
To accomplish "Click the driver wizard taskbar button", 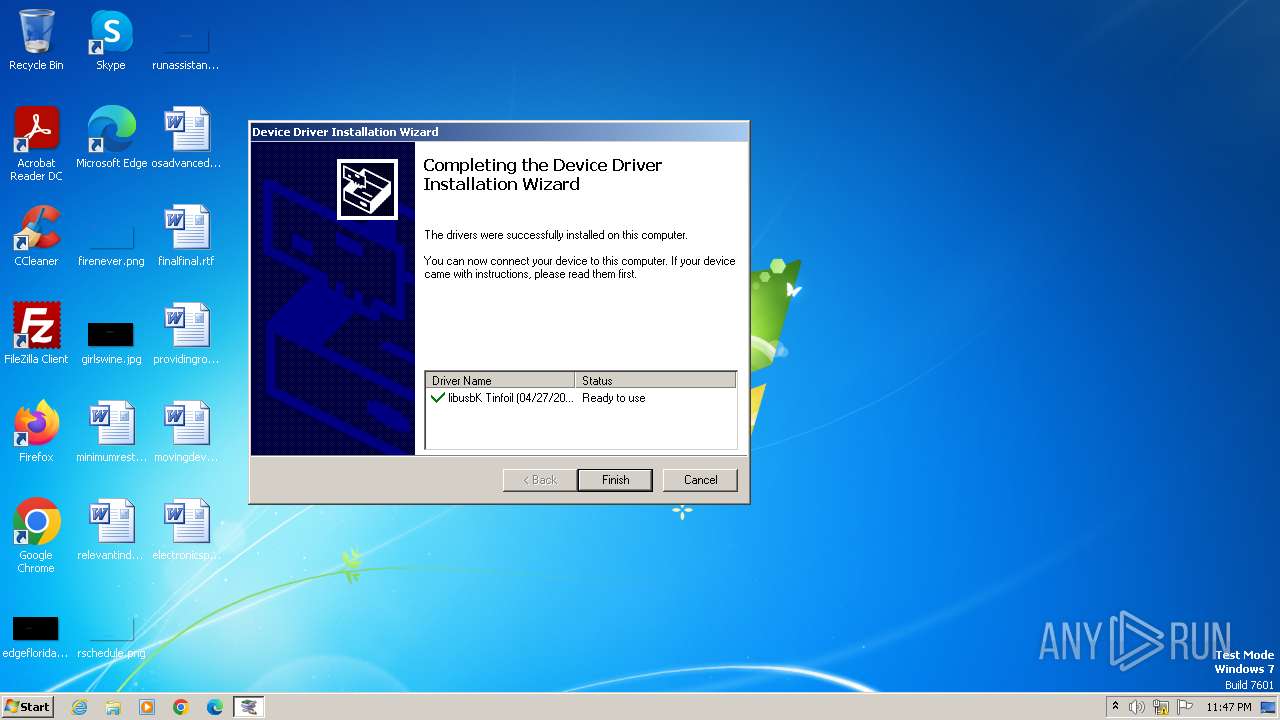I will (x=249, y=707).
